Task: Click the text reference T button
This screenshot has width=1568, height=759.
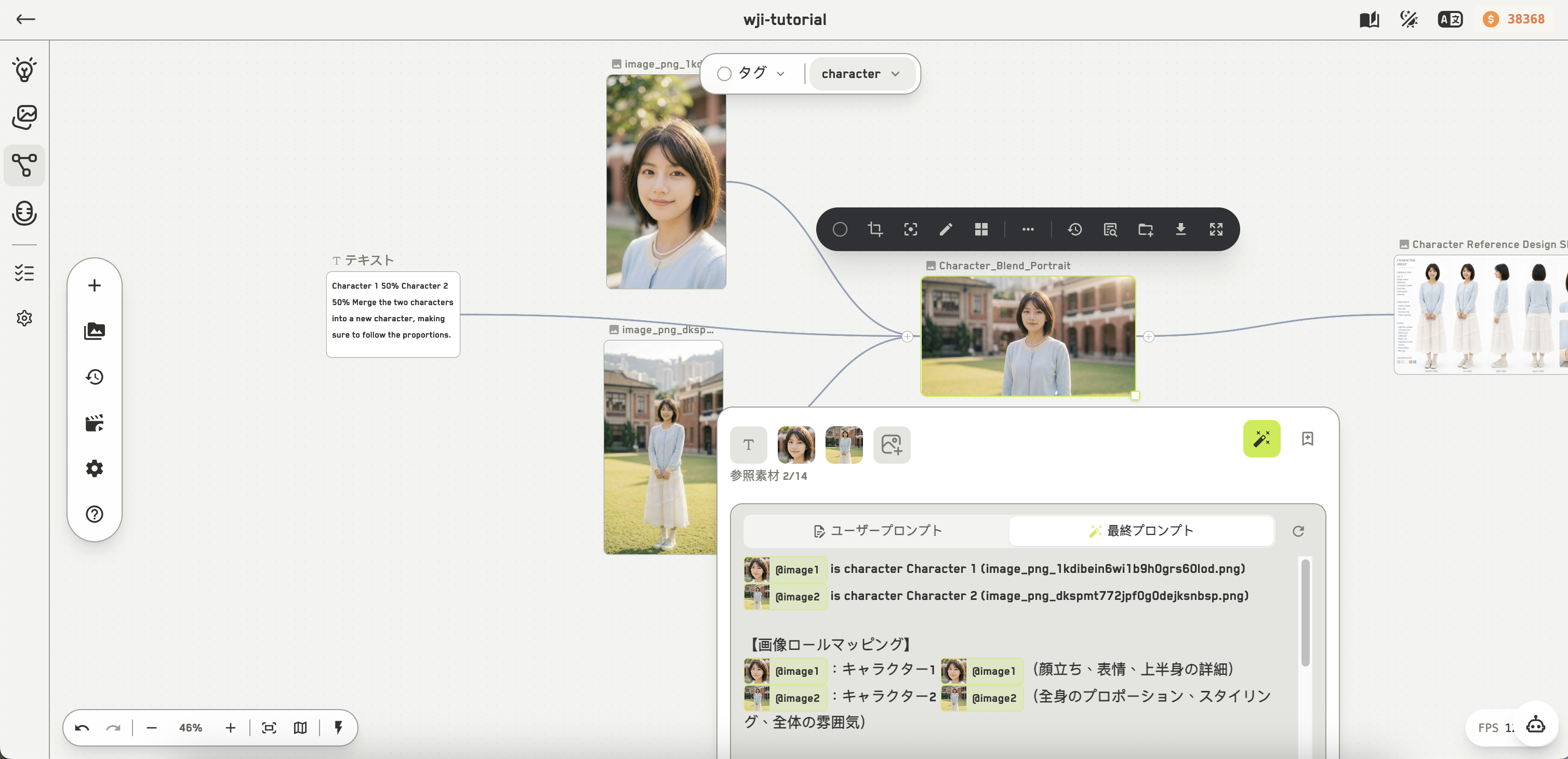Action: pos(749,444)
